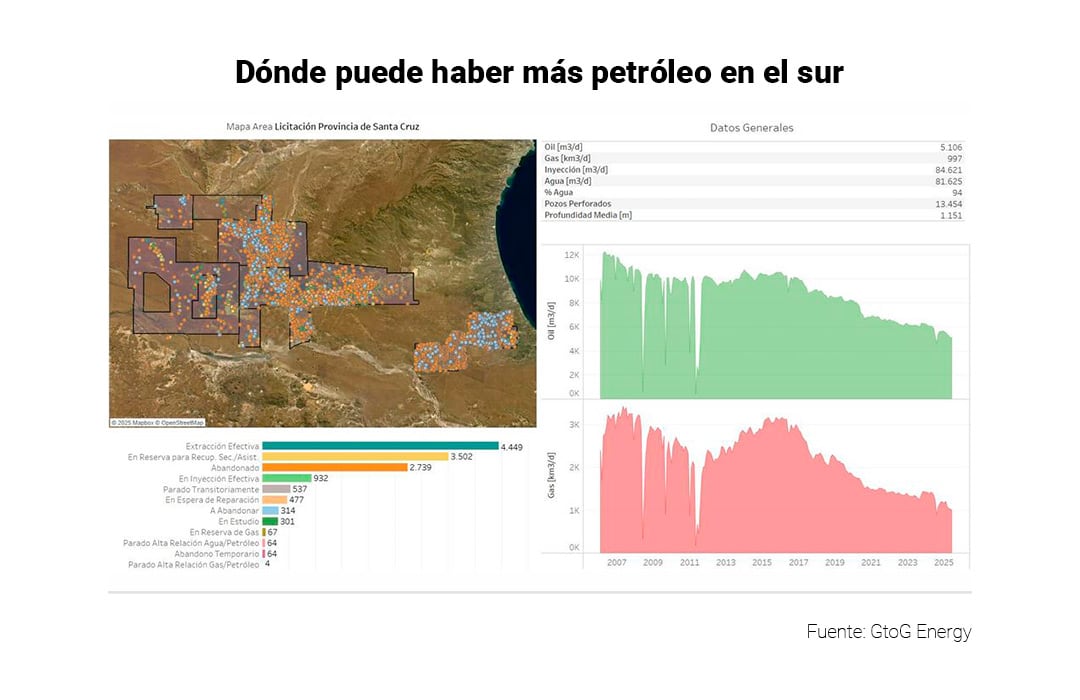Click the orange Abandonado bar
The width and height of the screenshot is (1080, 700).
(334, 467)
